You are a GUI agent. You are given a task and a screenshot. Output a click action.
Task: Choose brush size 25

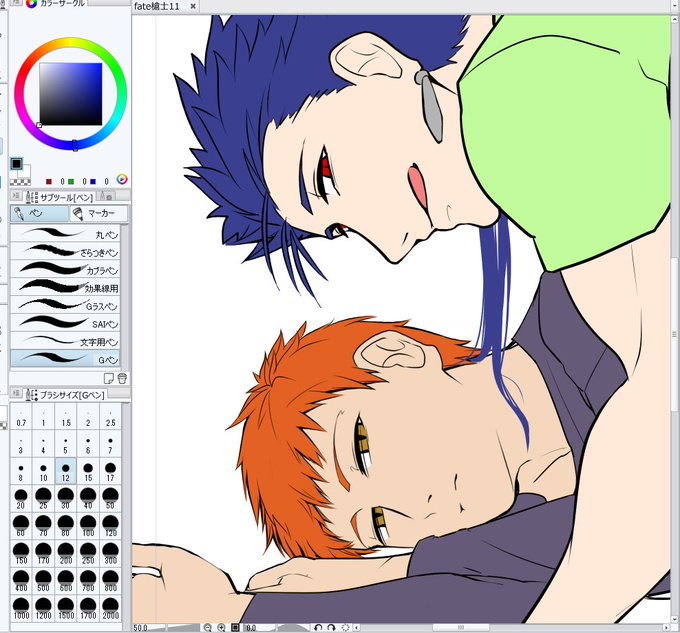pos(43,499)
